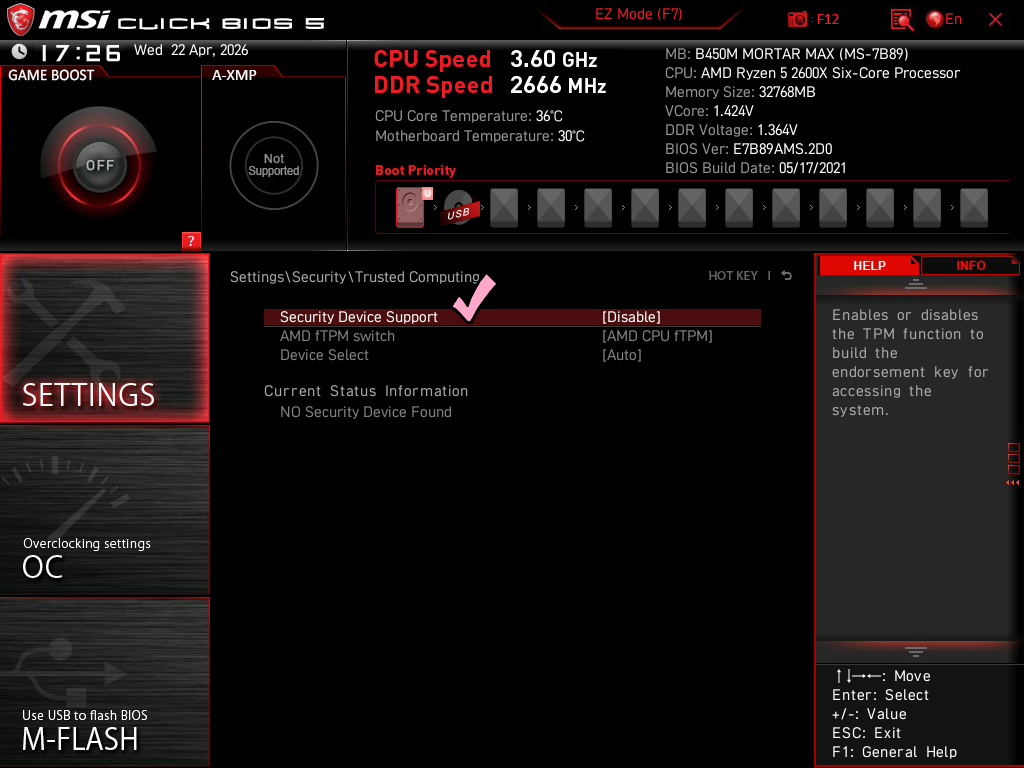Click the help panel bottom grip handle
The width and height of the screenshot is (1024, 768).
tap(916, 651)
